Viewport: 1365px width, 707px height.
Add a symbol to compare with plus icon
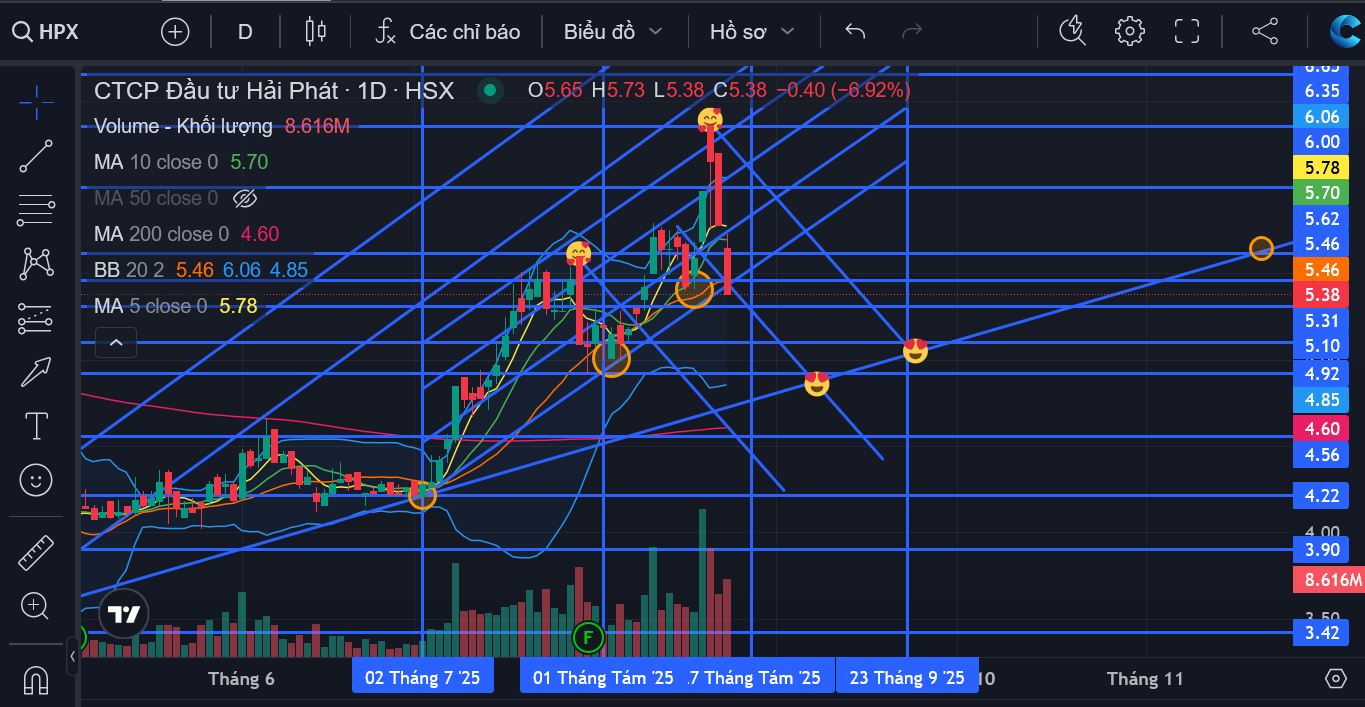click(x=175, y=32)
